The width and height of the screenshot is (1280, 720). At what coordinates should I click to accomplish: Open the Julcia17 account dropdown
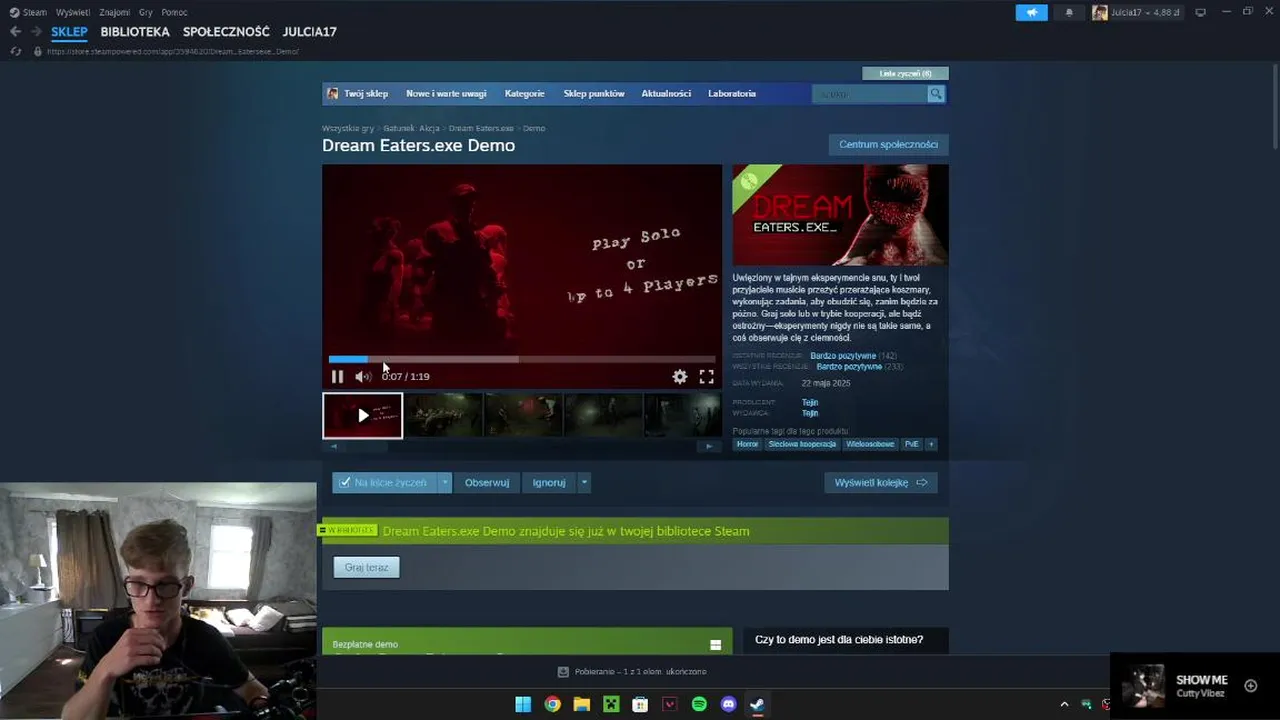pos(1143,12)
